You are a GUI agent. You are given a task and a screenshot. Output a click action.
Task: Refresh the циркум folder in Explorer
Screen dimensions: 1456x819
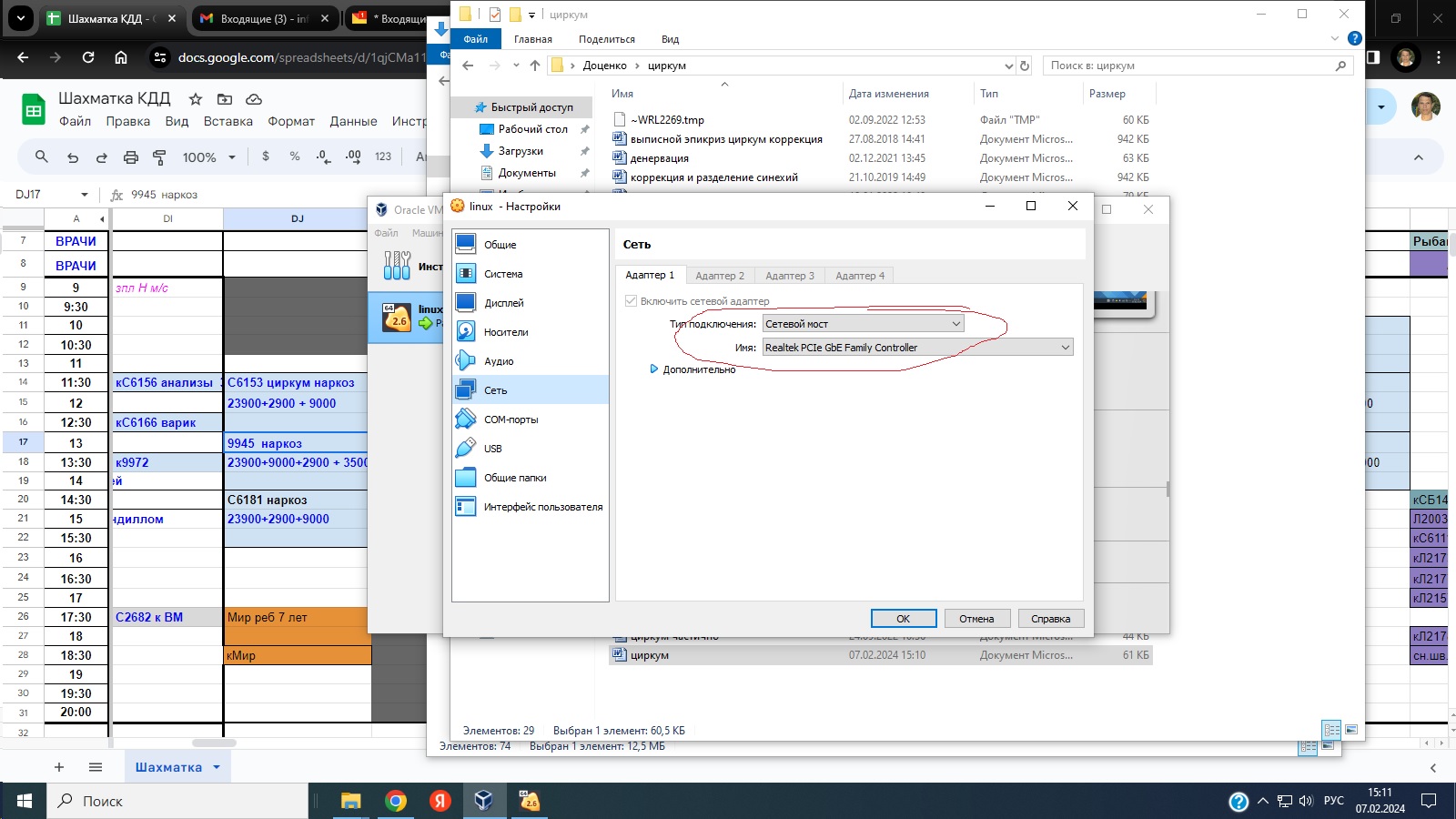click(x=1025, y=66)
